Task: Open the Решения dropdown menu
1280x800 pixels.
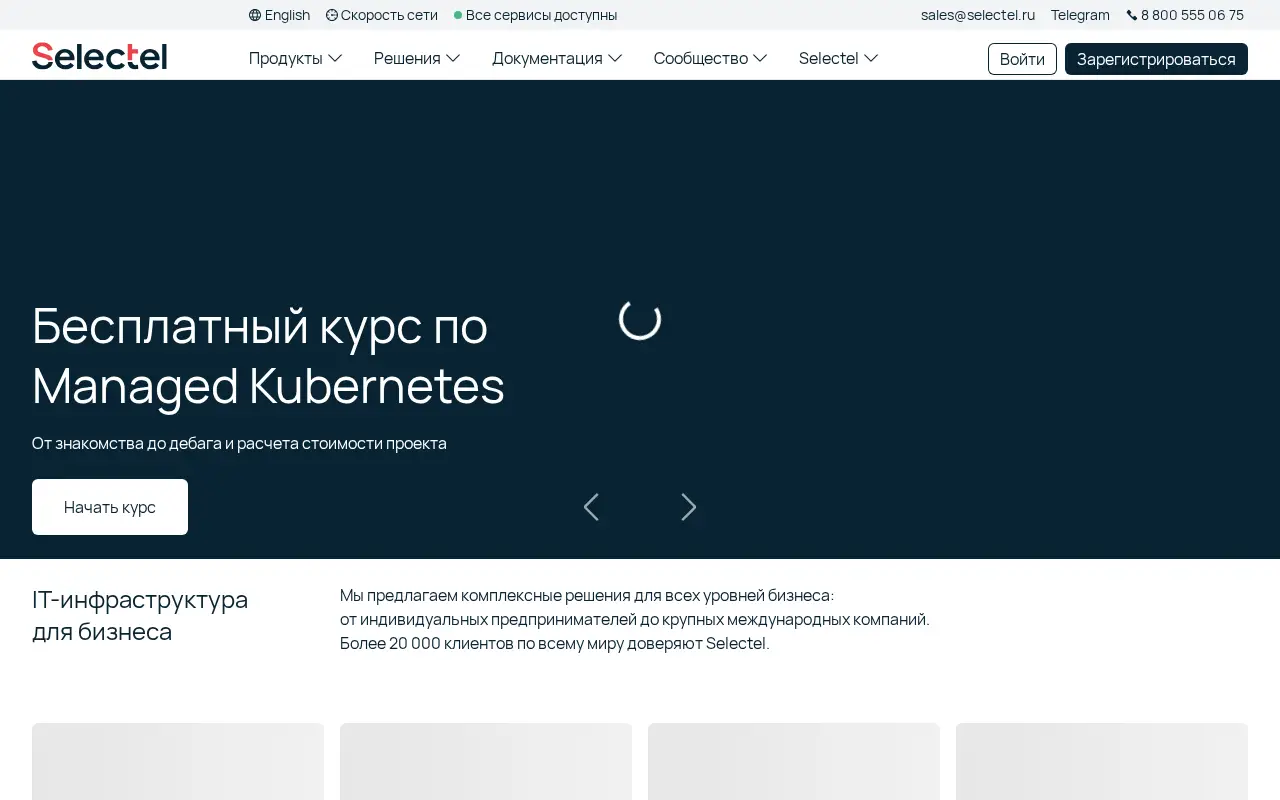Action: point(417,58)
